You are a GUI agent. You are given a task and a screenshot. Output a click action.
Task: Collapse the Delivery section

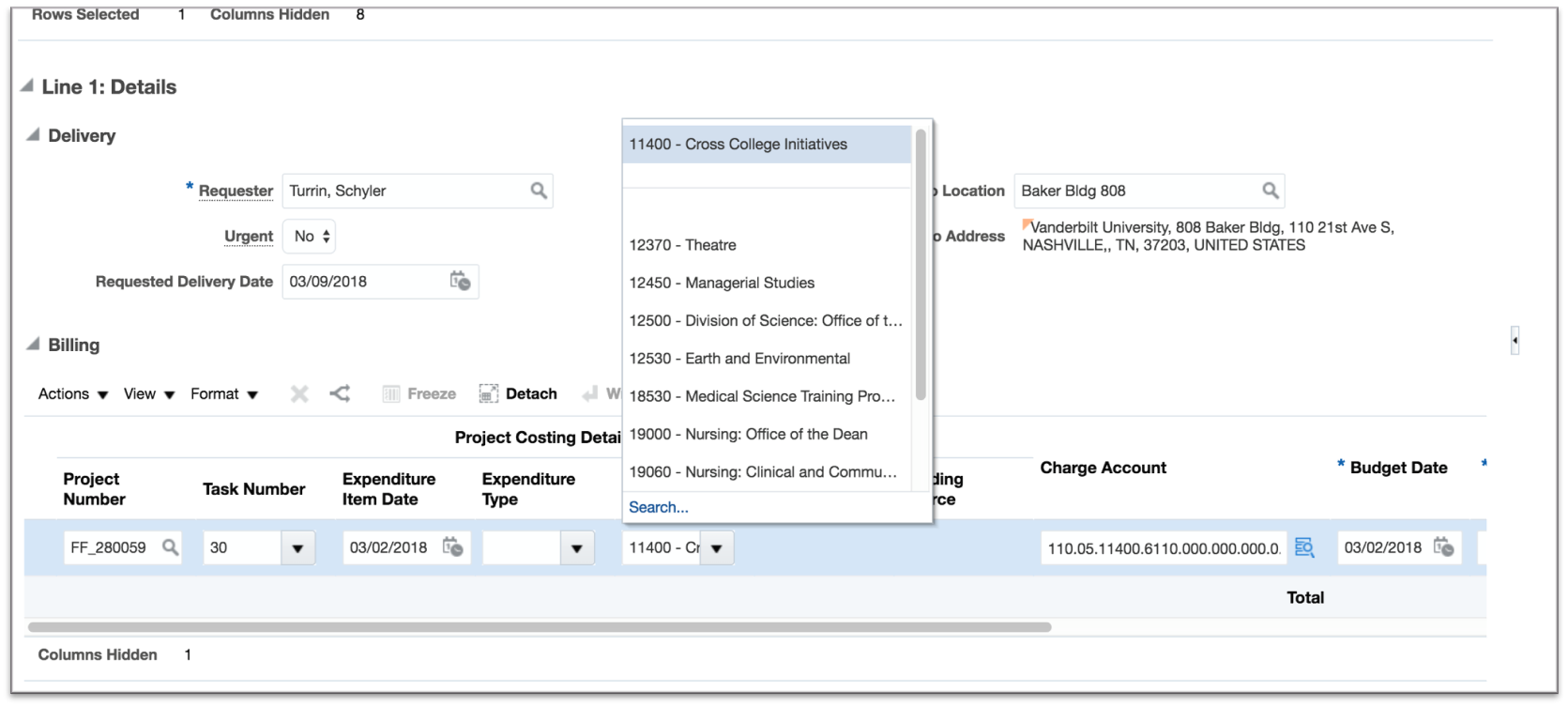pyautogui.click(x=34, y=135)
